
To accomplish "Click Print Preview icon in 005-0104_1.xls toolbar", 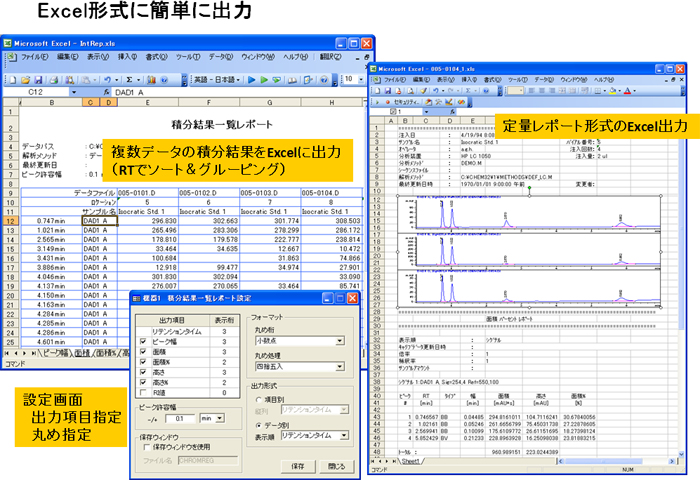I will click(x=411, y=91).
